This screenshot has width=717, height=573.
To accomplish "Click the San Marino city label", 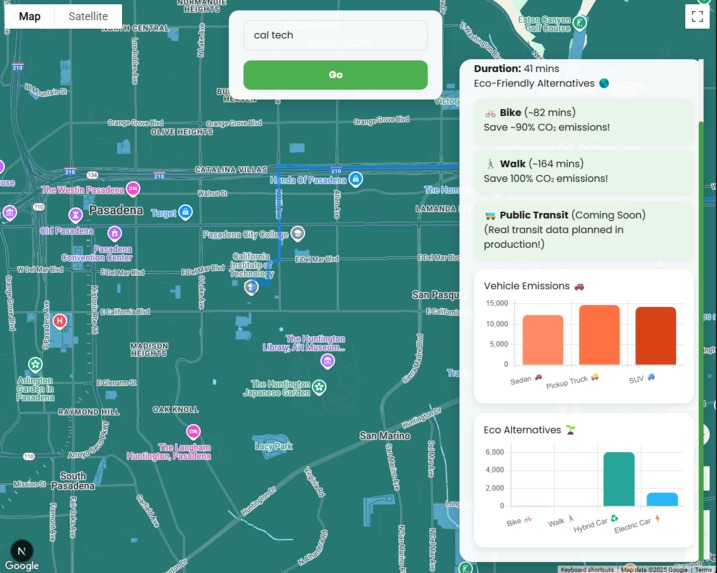I will (x=385, y=436).
